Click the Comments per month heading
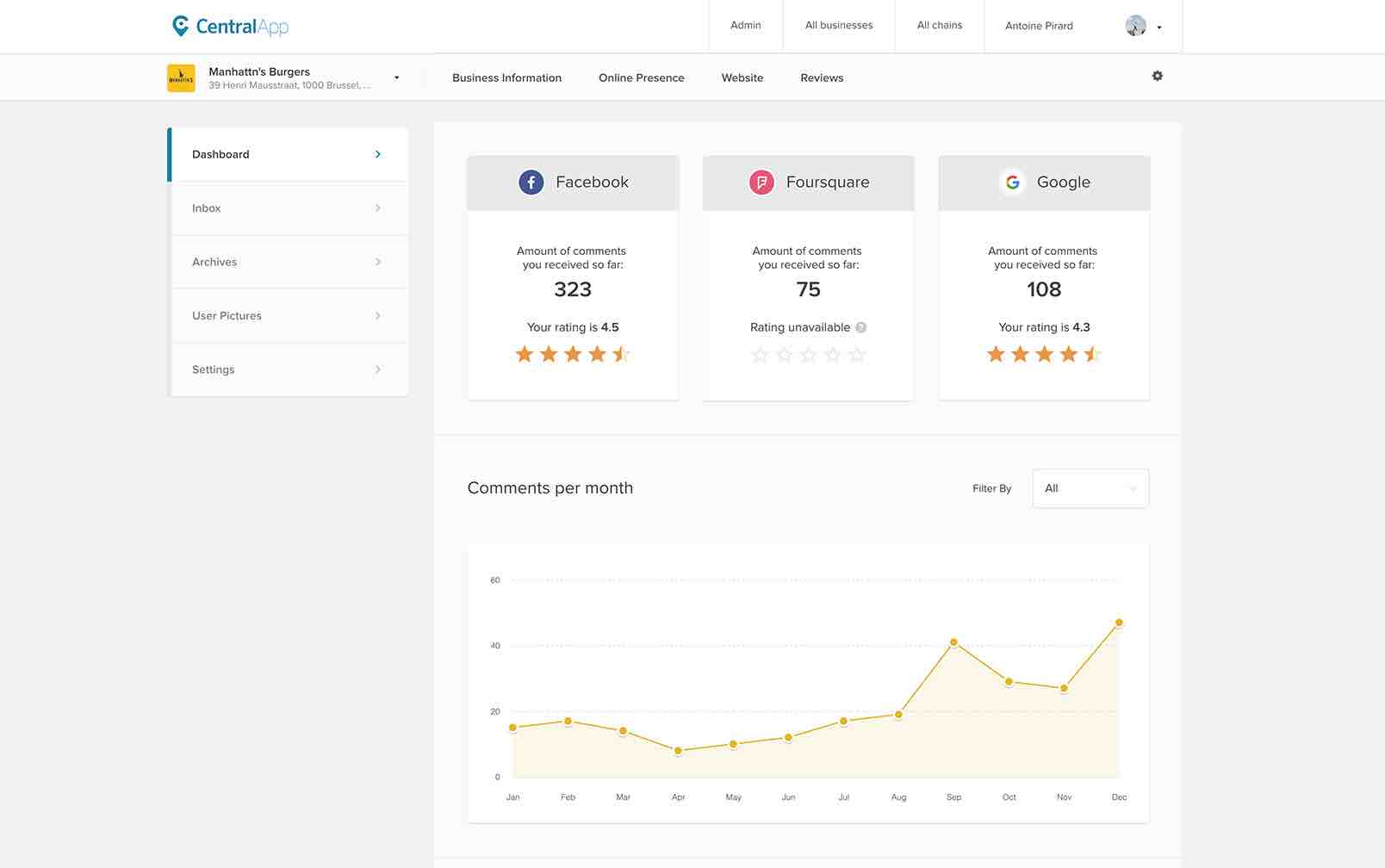Screen dimensions: 1385x868 coord(550,488)
